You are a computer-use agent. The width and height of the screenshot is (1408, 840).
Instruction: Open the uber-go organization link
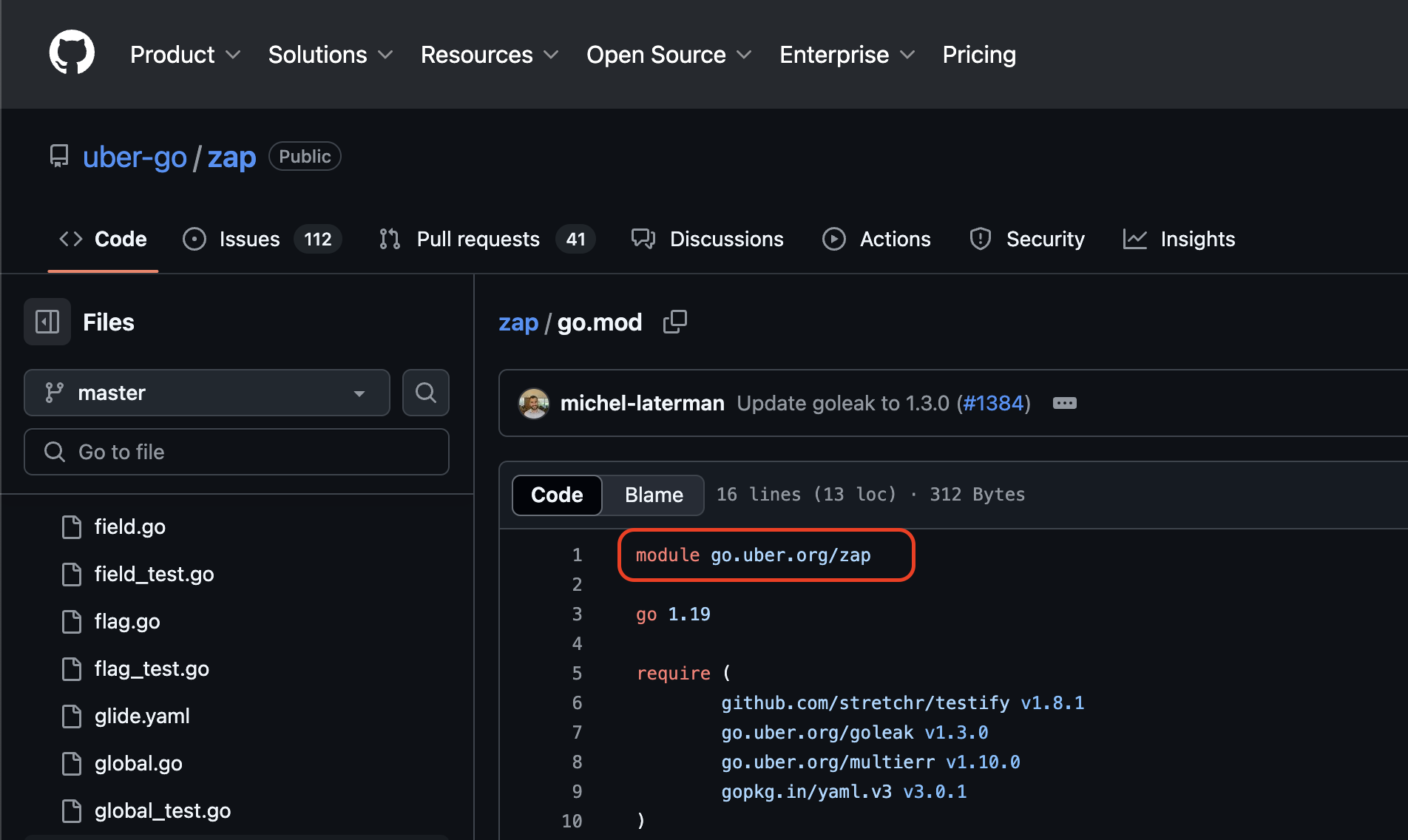(x=135, y=157)
